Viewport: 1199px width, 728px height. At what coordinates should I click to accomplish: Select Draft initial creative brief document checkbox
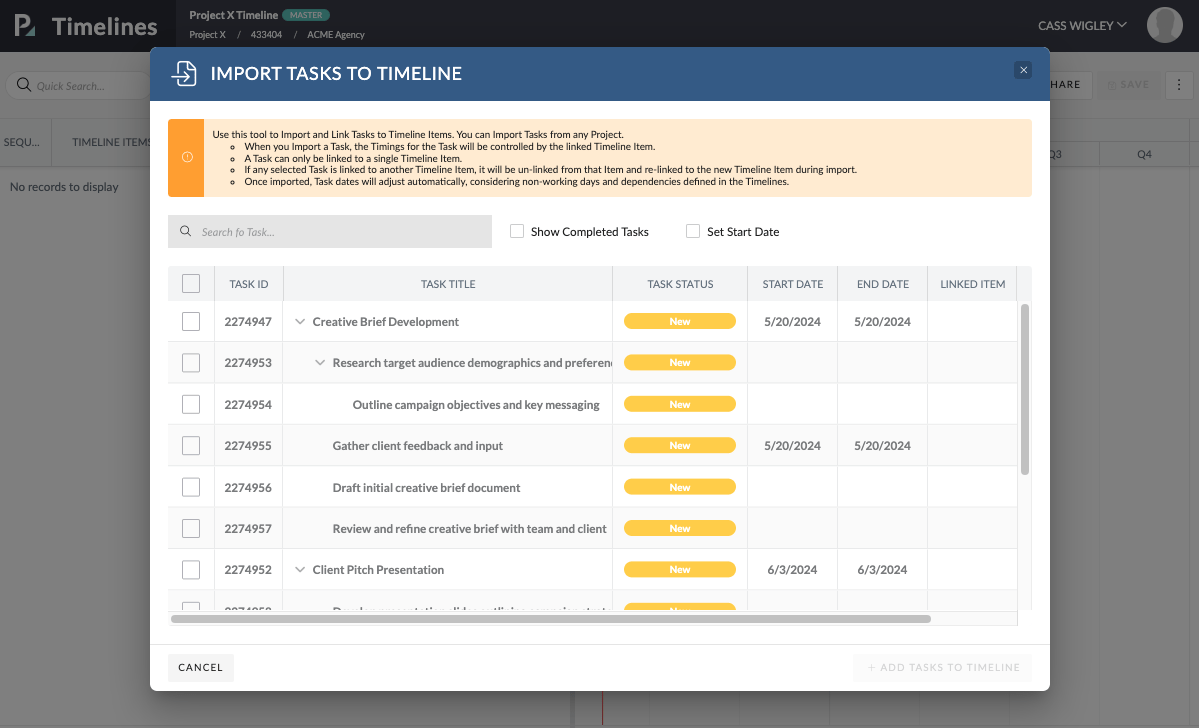click(191, 487)
